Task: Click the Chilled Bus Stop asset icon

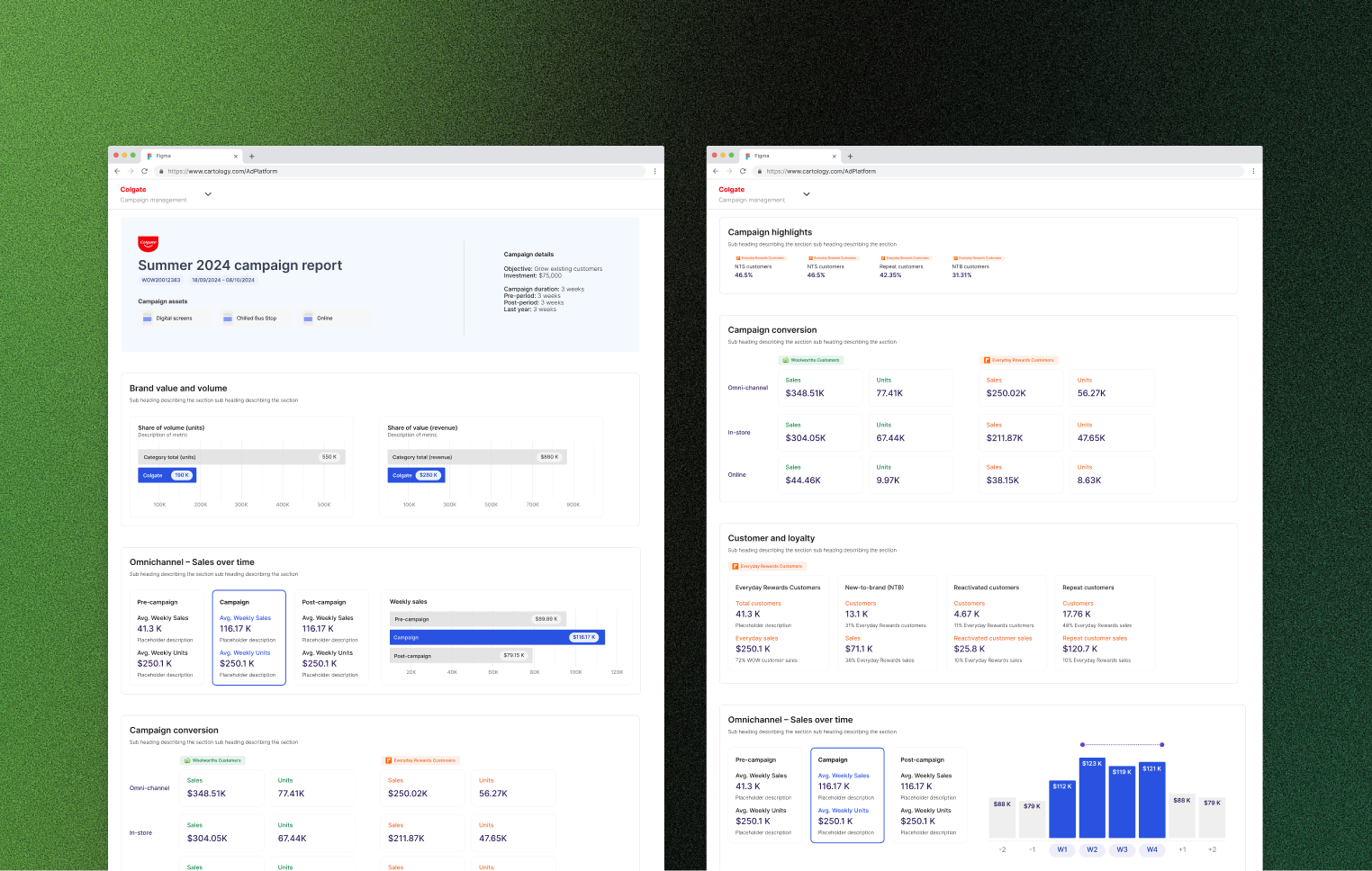Action: click(228, 318)
